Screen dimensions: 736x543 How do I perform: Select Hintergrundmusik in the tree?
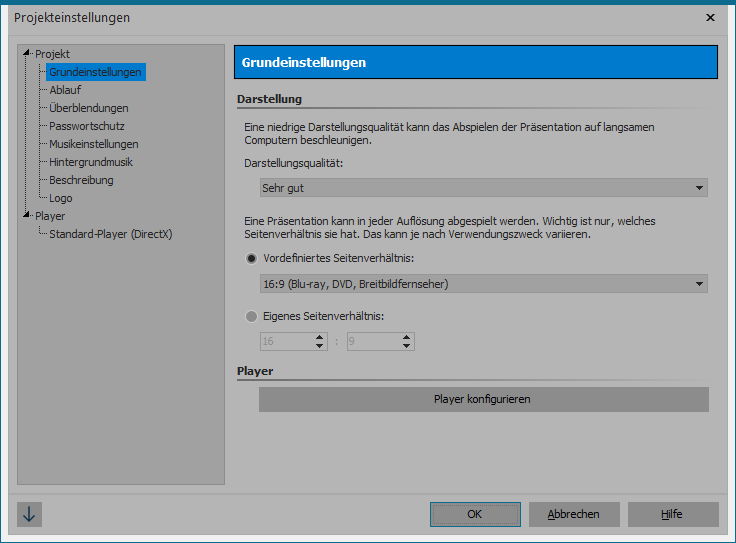click(x=91, y=162)
